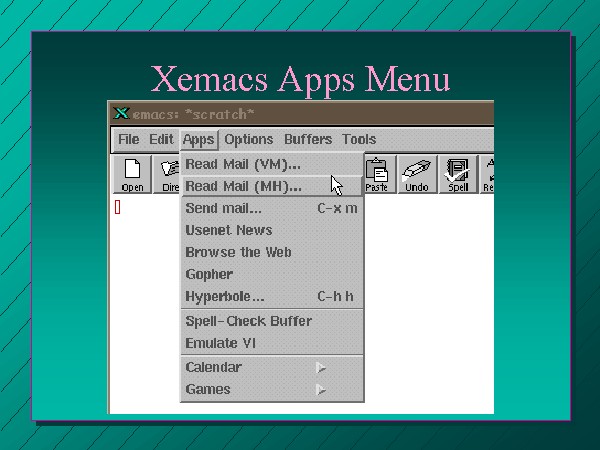Select Emulate VI menu entry
This screenshot has width=600, height=450.
[272, 343]
